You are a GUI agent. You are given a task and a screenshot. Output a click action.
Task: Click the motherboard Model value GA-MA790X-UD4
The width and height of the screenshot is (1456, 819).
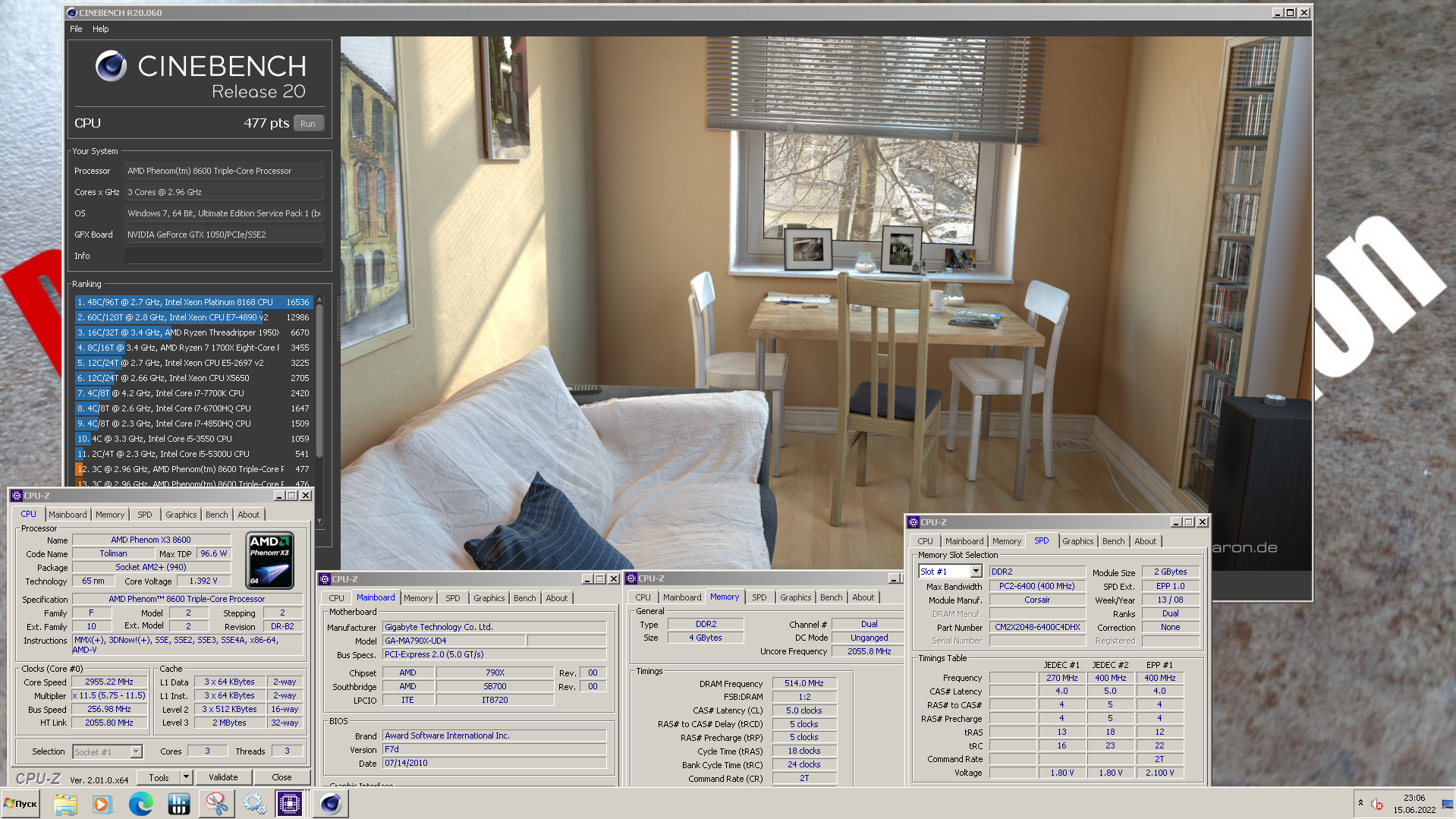454,641
